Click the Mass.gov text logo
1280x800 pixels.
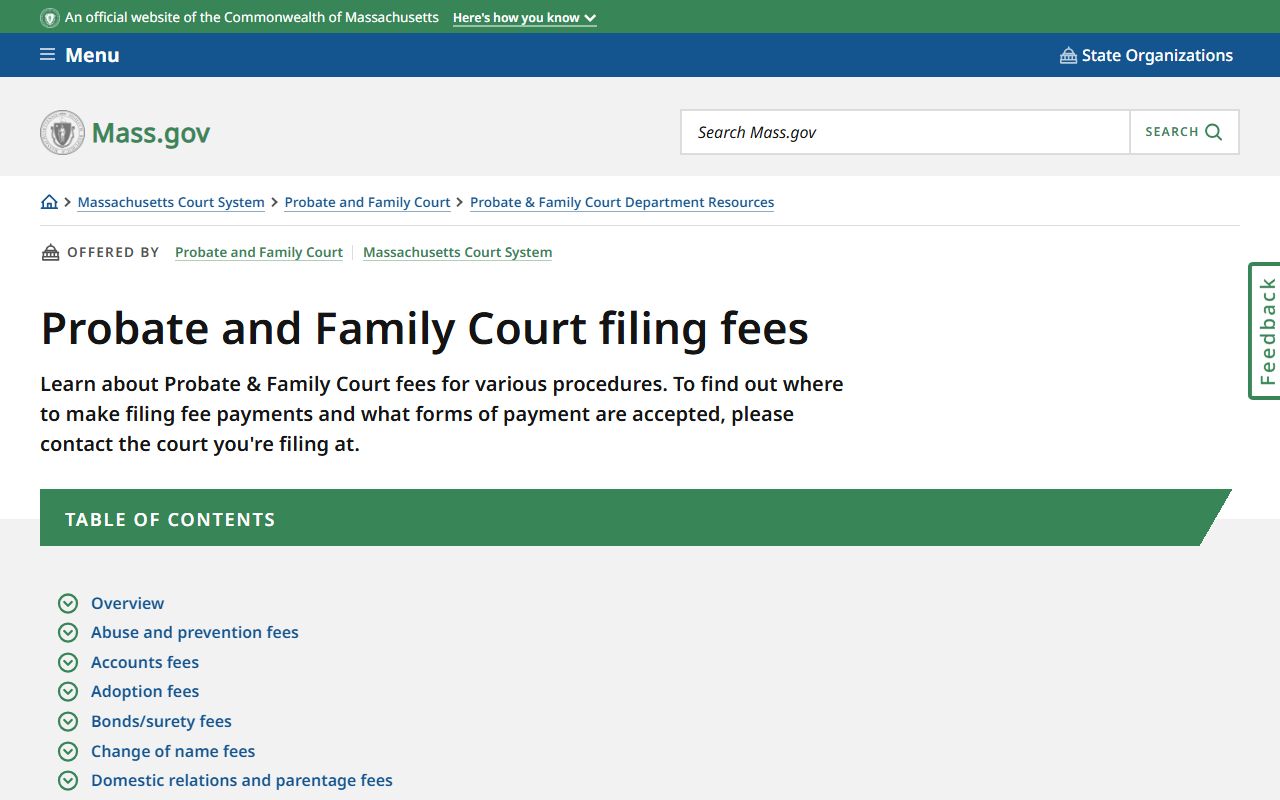click(151, 133)
